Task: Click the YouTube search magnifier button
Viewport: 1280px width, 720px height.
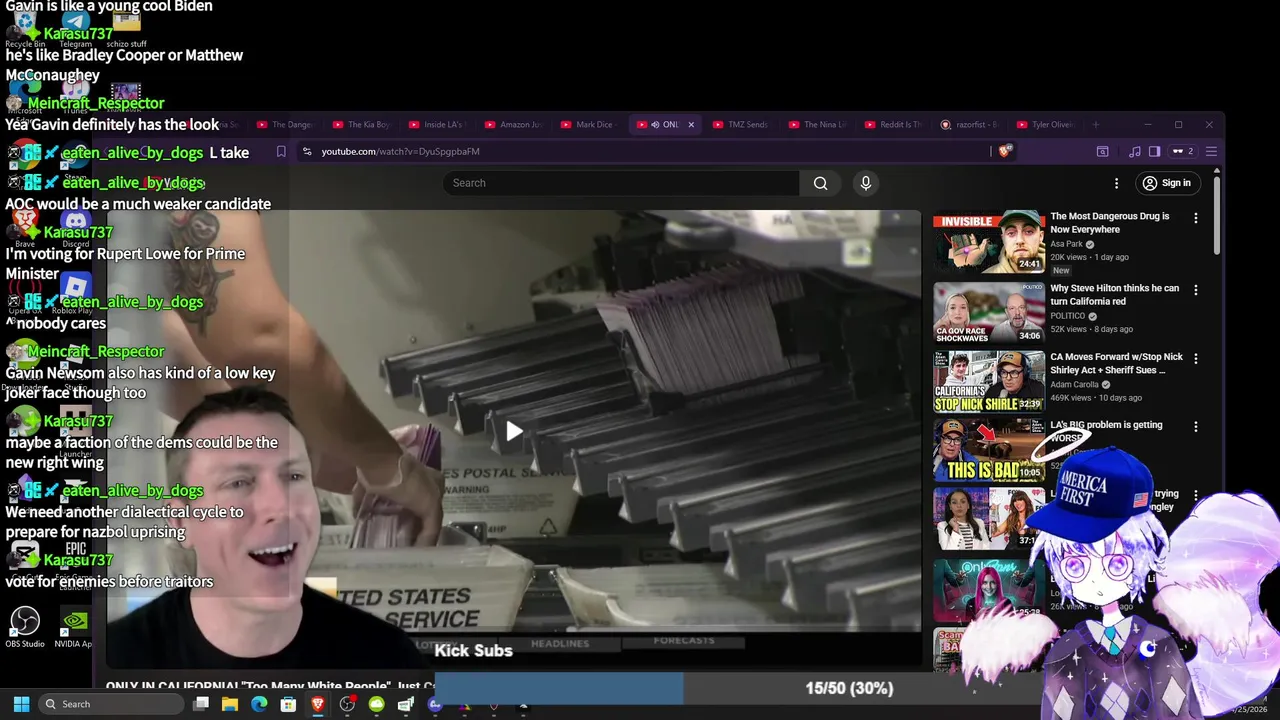Action: click(820, 183)
